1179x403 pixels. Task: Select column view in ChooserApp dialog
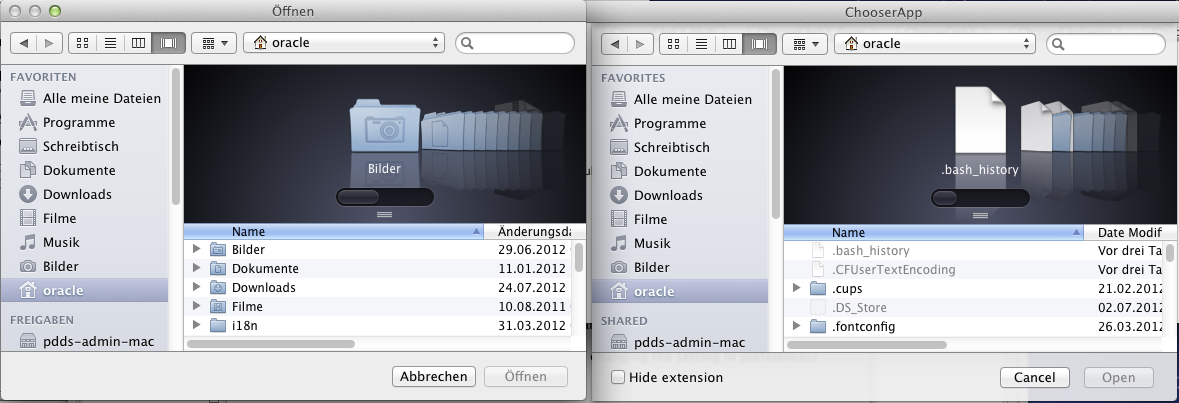point(730,44)
